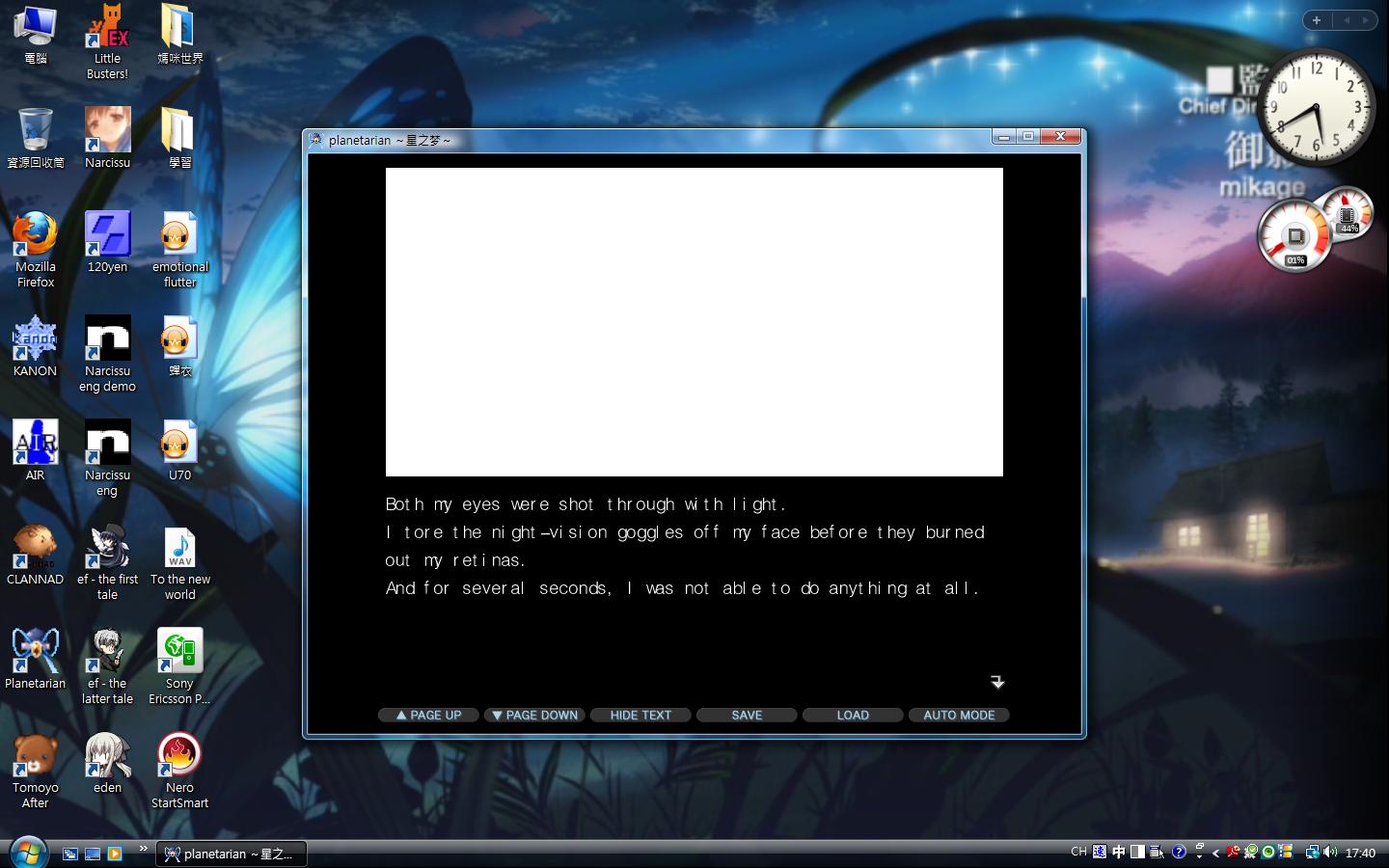Click the network connection tray icon
1389x868 pixels.
pos(1312,852)
